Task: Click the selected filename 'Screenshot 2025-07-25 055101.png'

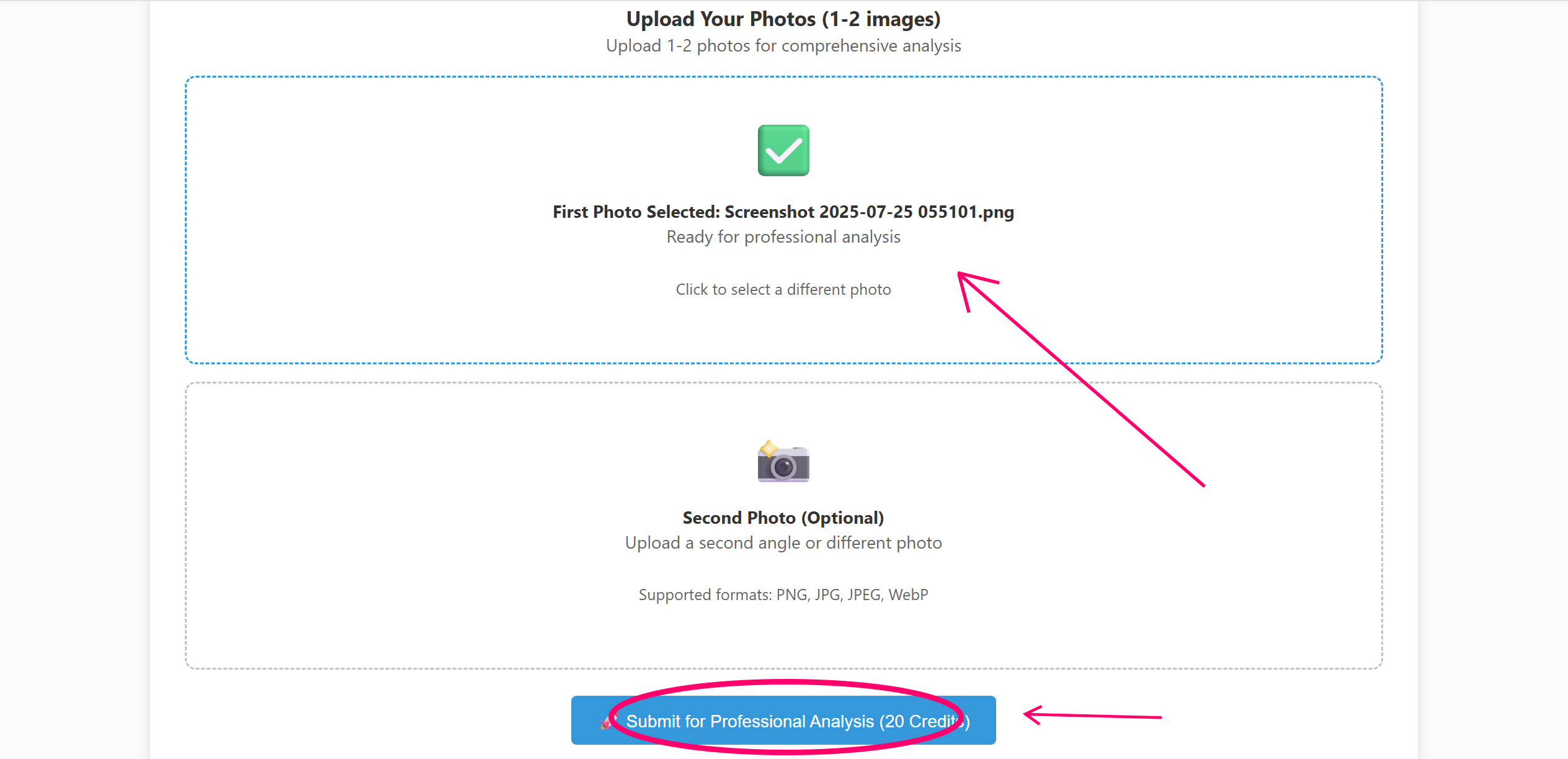Action: 870,212
